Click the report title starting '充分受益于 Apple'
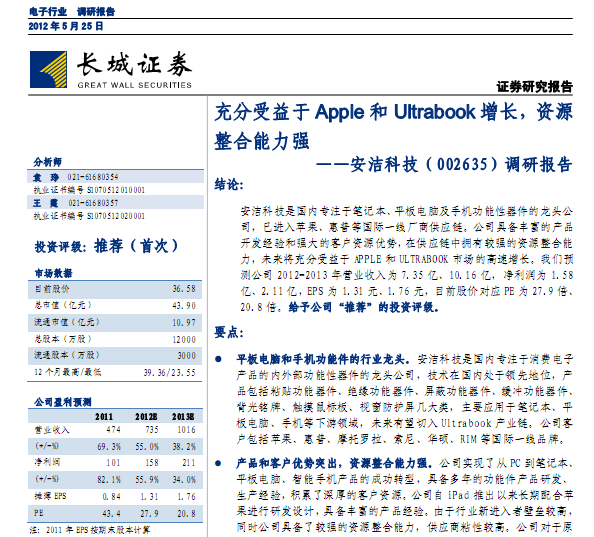 tap(393, 126)
